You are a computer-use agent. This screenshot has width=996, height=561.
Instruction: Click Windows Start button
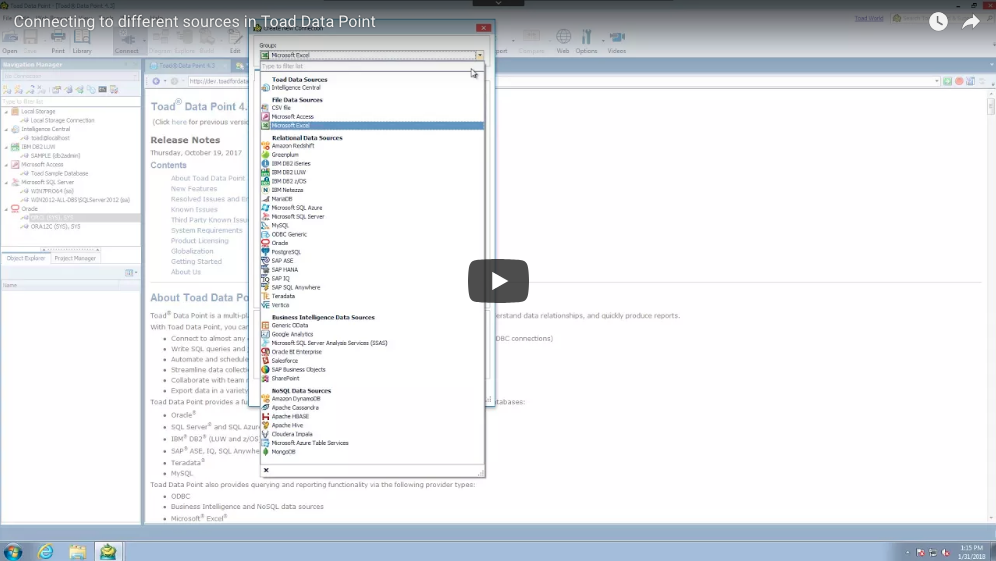pyautogui.click(x=13, y=551)
